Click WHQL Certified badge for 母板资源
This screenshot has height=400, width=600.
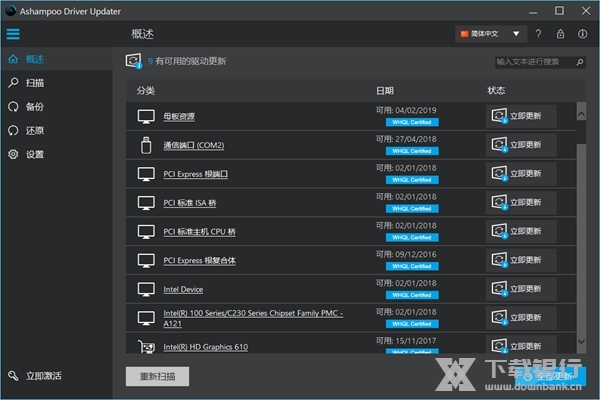tap(412, 122)
